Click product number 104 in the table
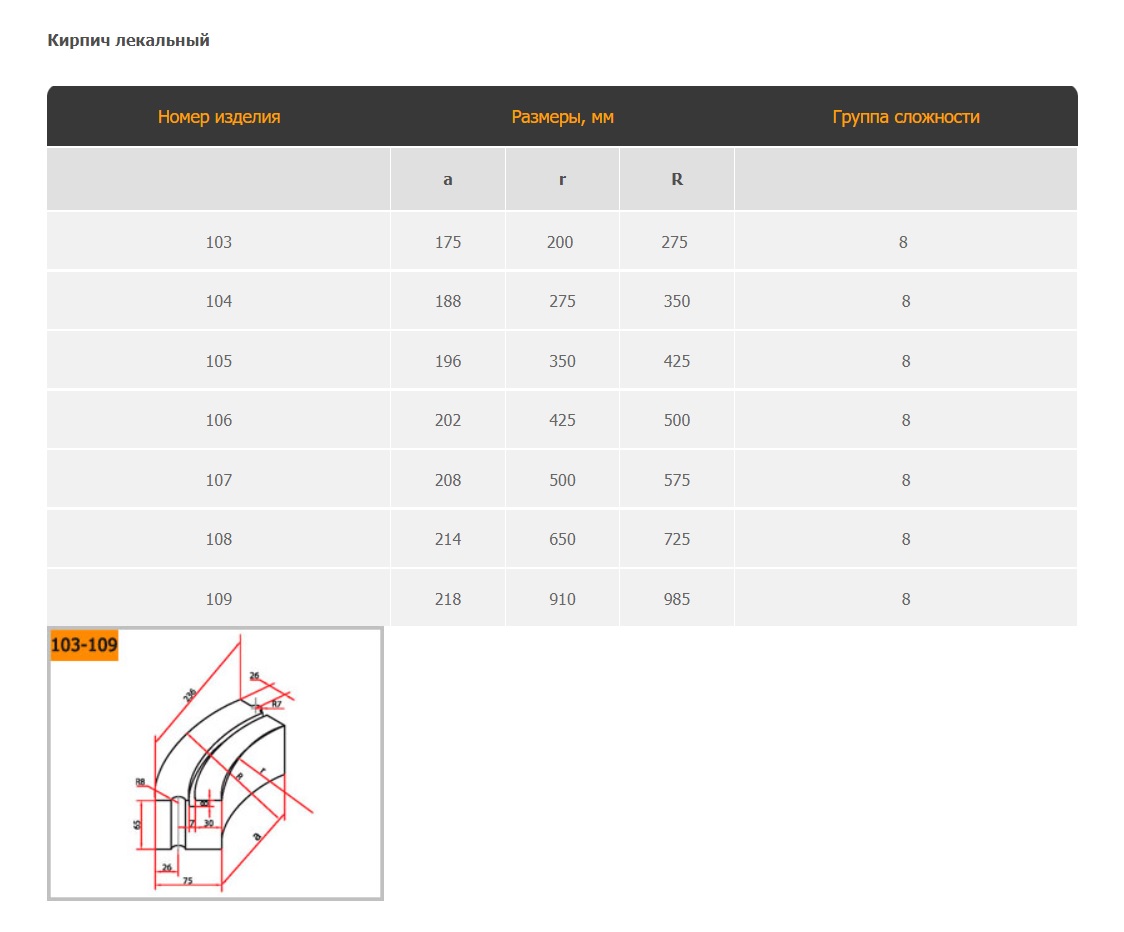The image size is (1124, 932). coord(218,301)
